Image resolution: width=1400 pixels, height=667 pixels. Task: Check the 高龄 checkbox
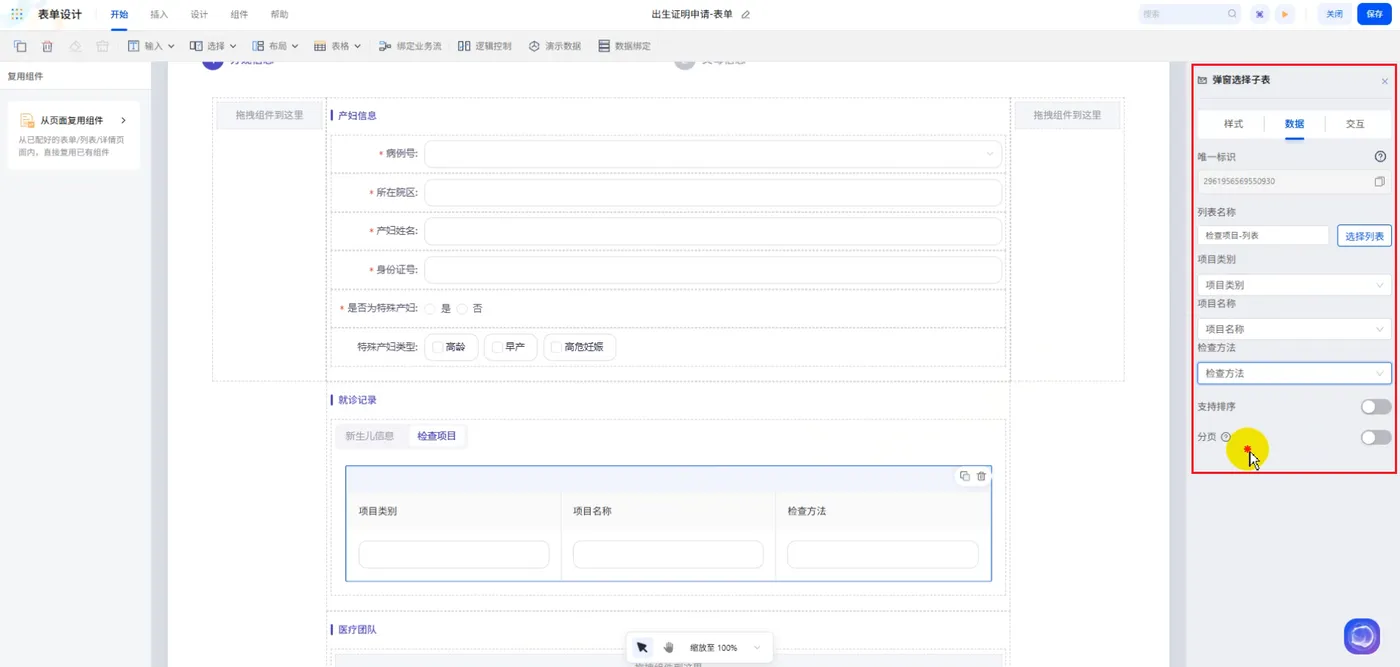pyautogui.click(x=438, y=347)
